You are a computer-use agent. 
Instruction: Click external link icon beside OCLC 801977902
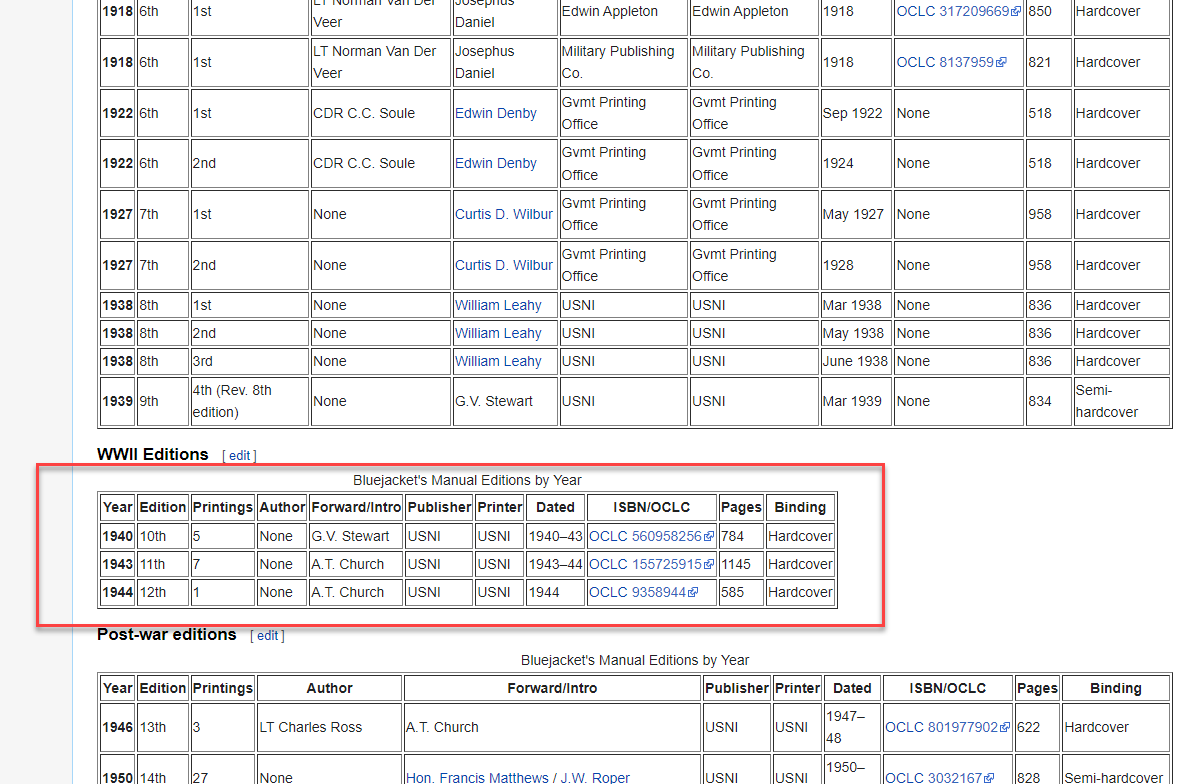[x=1005, y=727]
